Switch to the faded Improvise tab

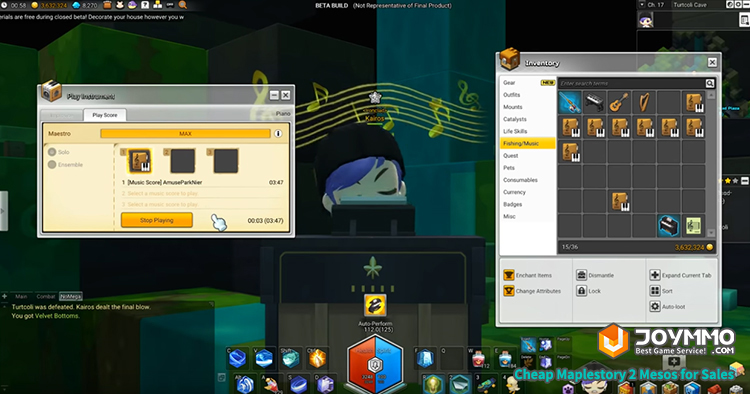(62, 115)
